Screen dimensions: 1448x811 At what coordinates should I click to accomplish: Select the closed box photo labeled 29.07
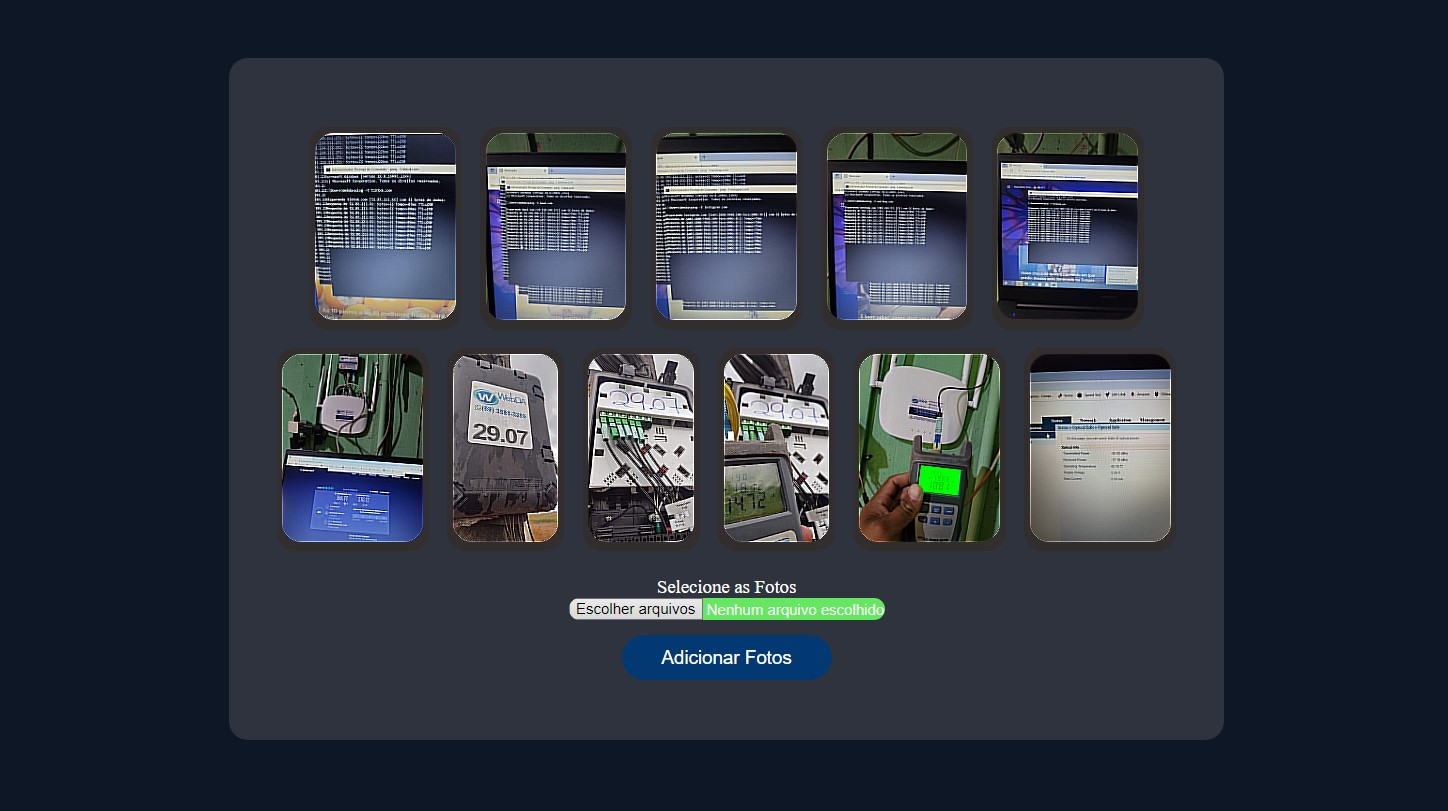pyautogui.click(x=505, y=448)
